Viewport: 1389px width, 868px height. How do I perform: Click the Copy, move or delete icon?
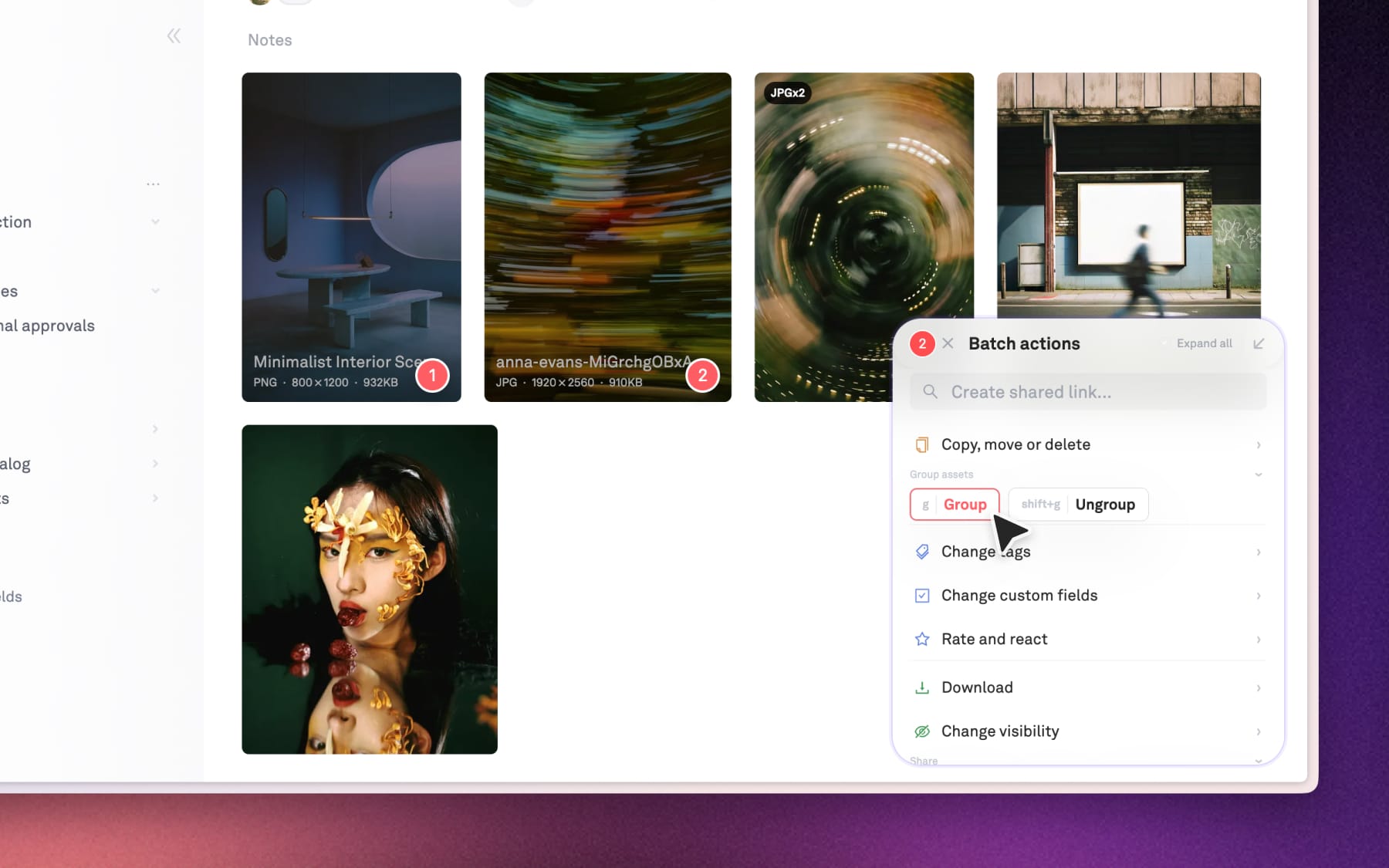coord(921,444)
